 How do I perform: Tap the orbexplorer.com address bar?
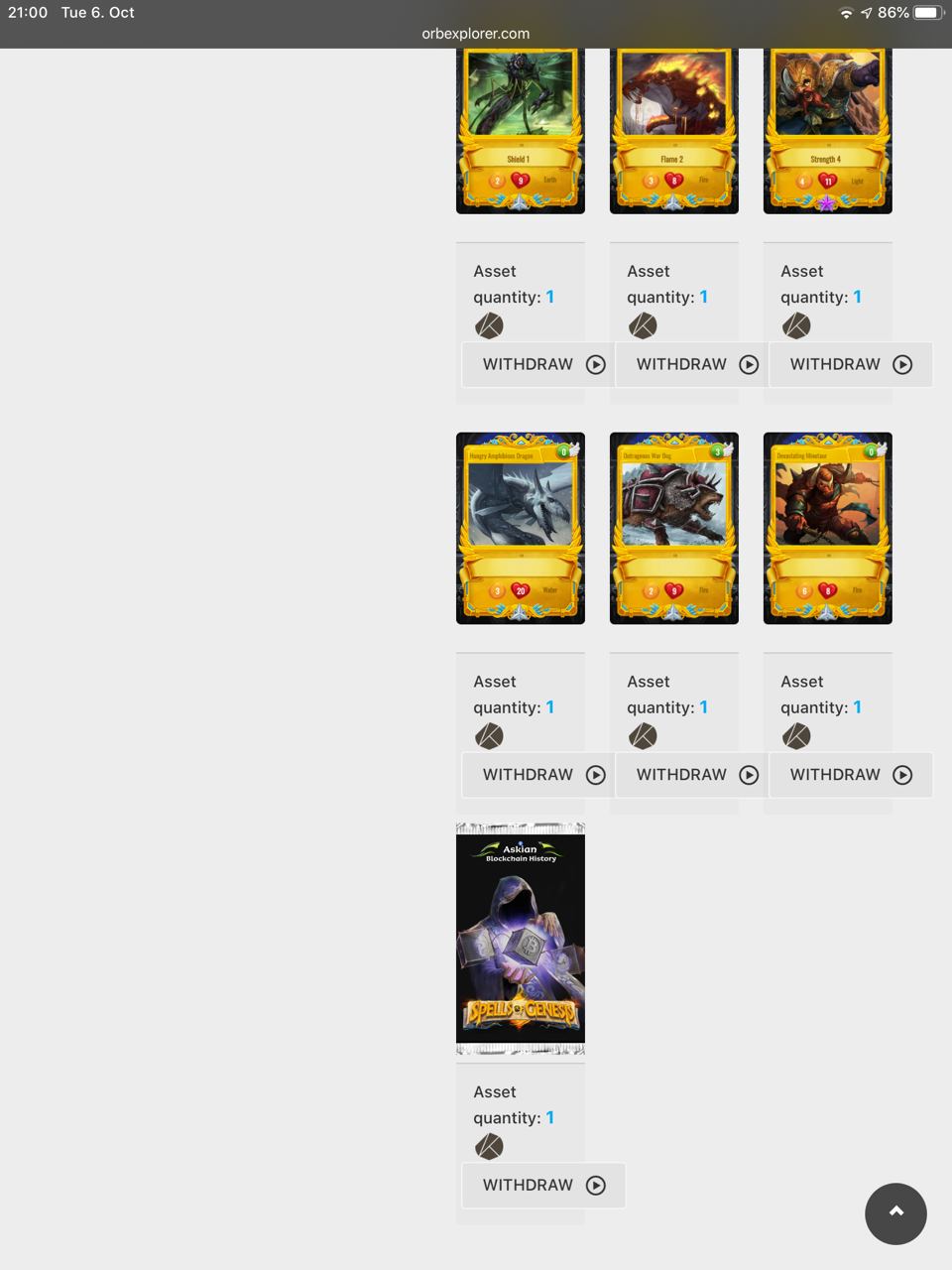pyautogui.click(x=476, y=34)
